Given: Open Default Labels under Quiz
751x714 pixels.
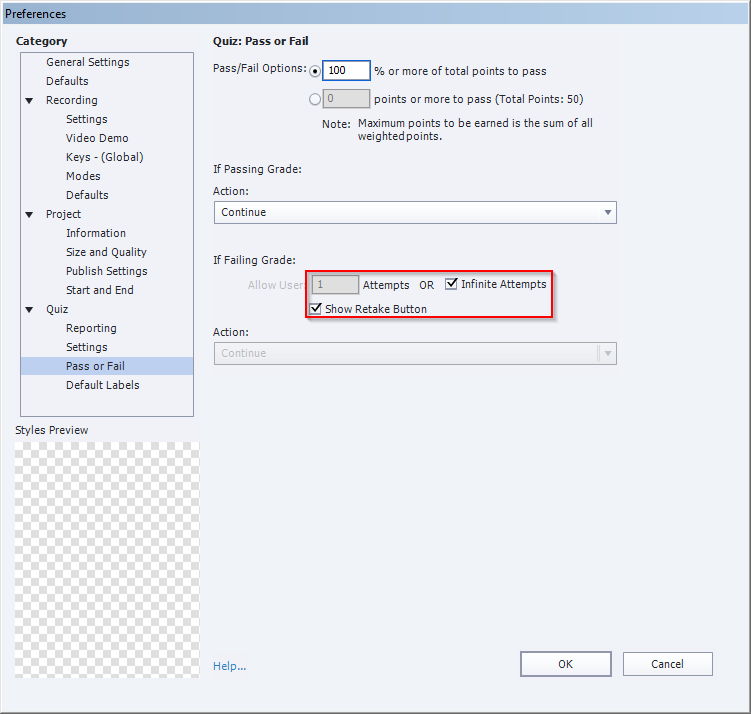Looking at the screenshot, I should [x=102, y=385].
